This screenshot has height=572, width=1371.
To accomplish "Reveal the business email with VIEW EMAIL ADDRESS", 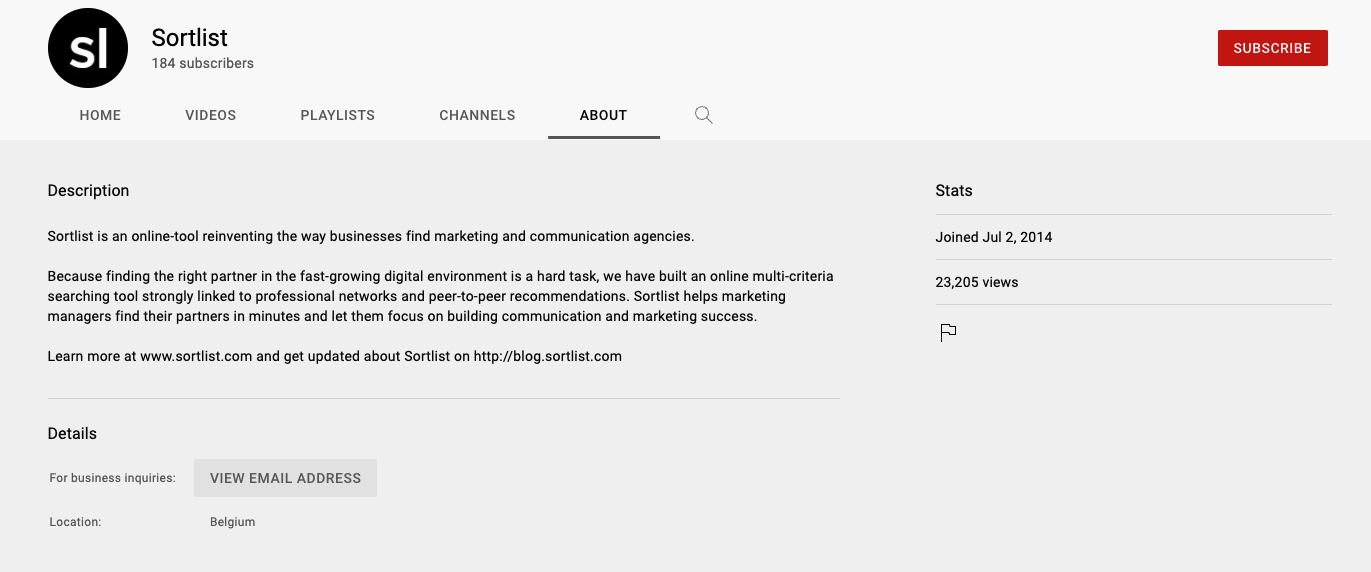I will point(285,478).
